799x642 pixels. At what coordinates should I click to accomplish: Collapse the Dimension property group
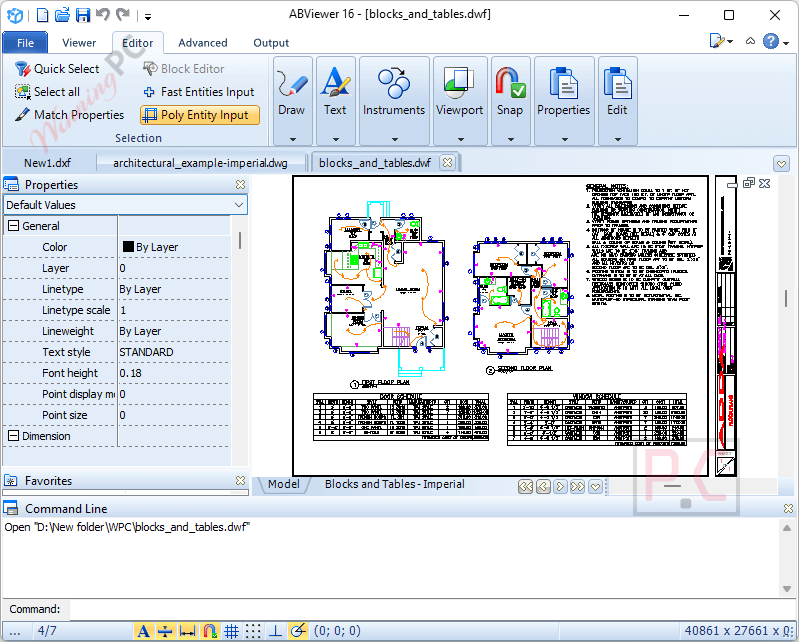coord(14,436)
